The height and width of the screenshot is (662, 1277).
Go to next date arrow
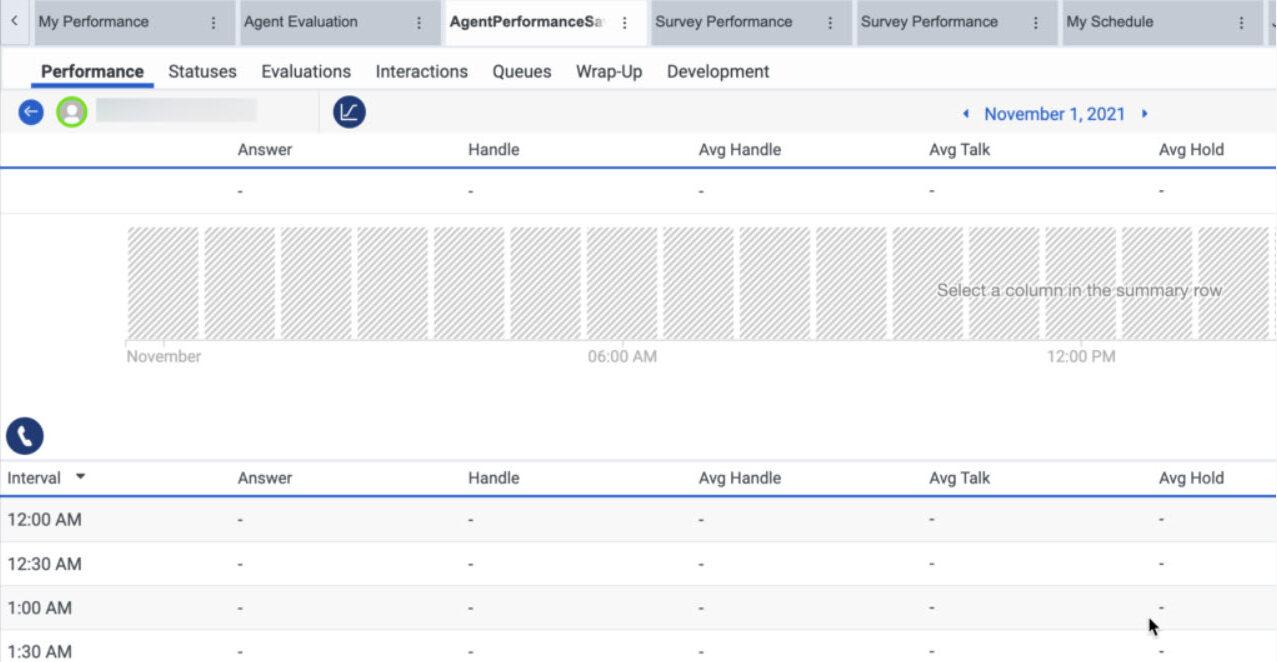(1144, 114)
